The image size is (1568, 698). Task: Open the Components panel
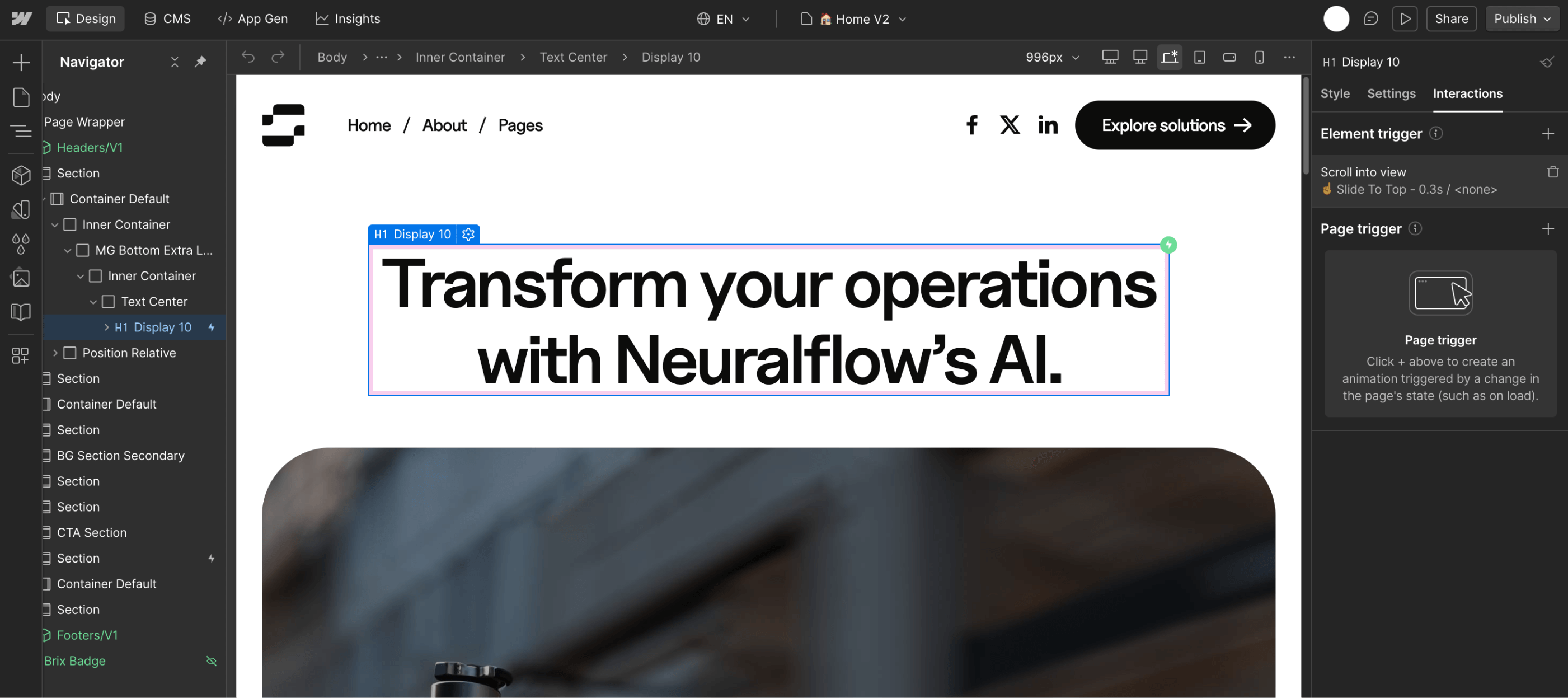pyautogui.click(x=21, y=175)
